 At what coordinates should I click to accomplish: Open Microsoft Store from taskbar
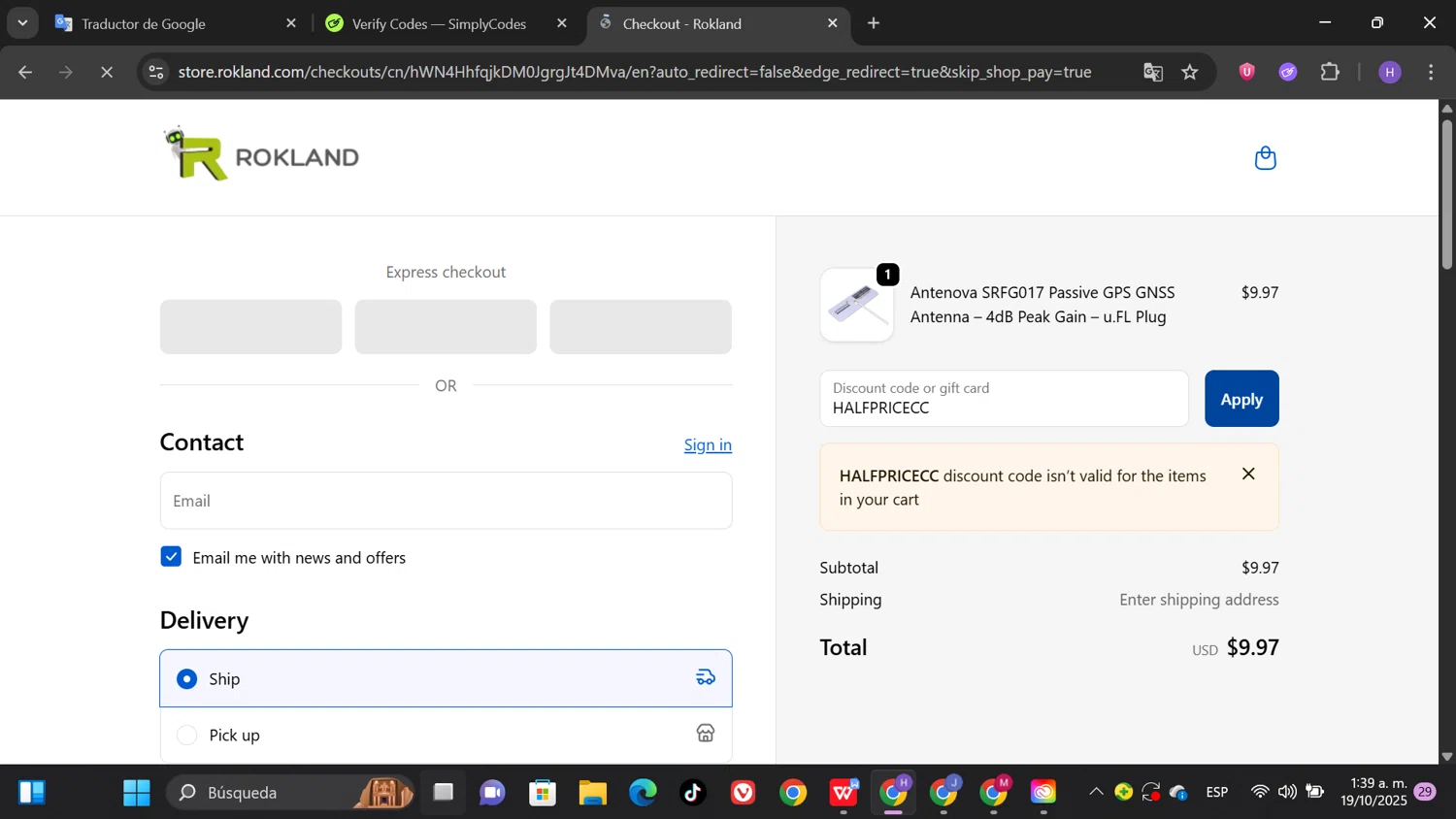[x=543, y=793]
